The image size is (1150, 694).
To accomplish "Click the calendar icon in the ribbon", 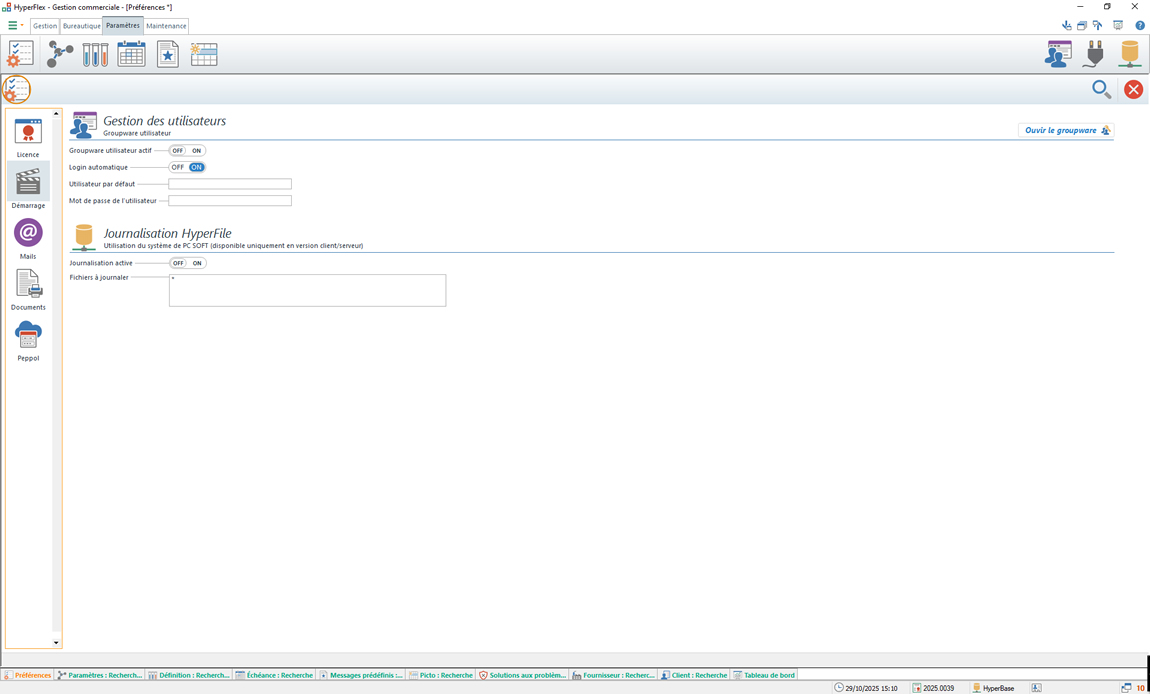I will click(131, 54).
